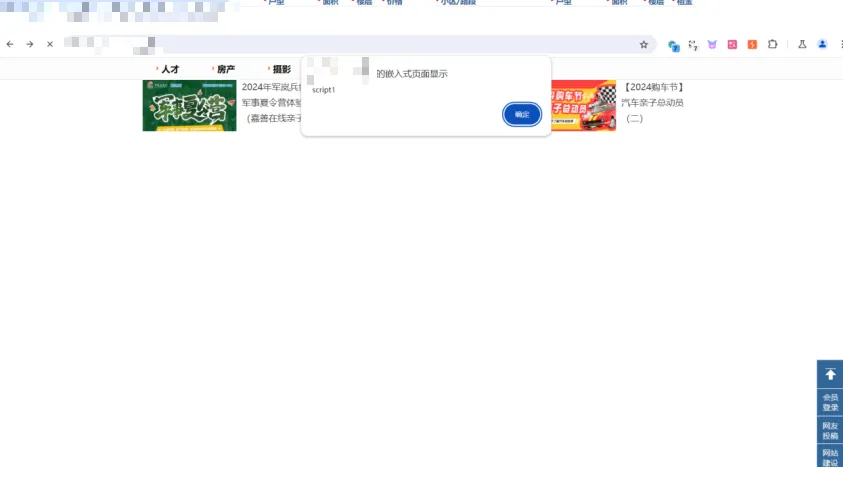Open the 【2024购车节】 article link
The height and width of the screenshot is (503, 843).
coord(653,87)
